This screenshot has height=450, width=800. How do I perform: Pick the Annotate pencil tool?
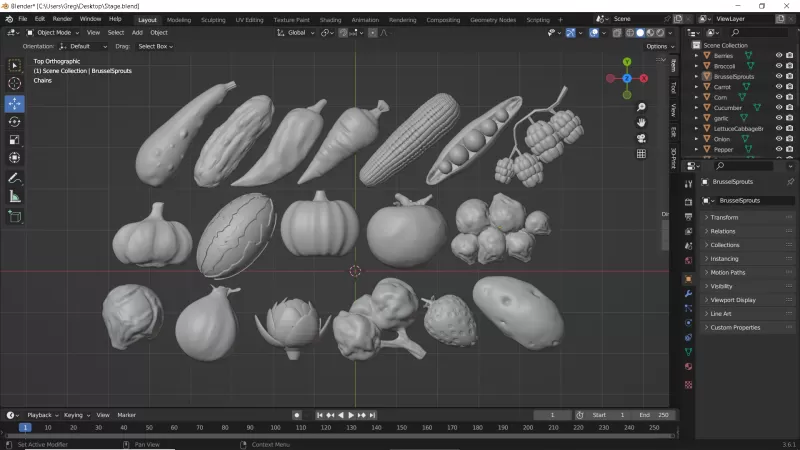15,178
